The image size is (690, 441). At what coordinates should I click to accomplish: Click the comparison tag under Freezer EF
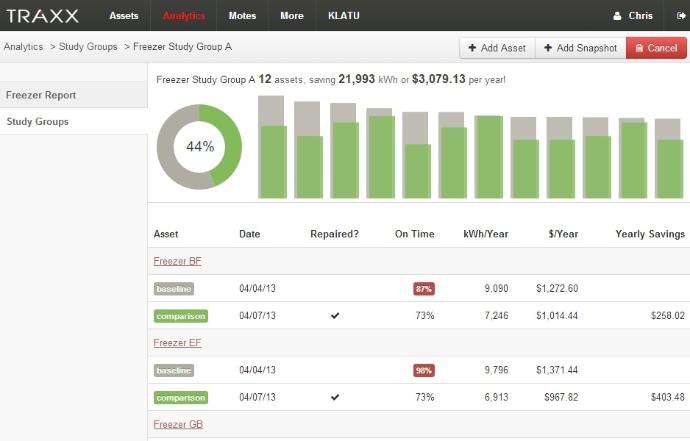(180, 397)
